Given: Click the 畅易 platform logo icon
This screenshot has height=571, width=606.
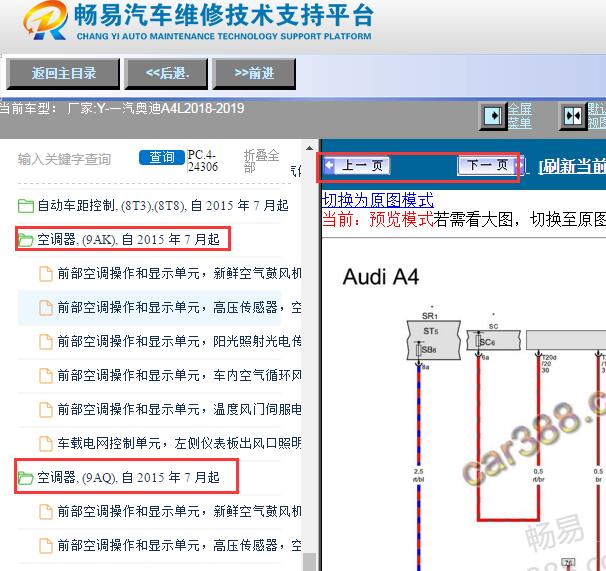Looking at the screenshot, I should pos(45,20).
